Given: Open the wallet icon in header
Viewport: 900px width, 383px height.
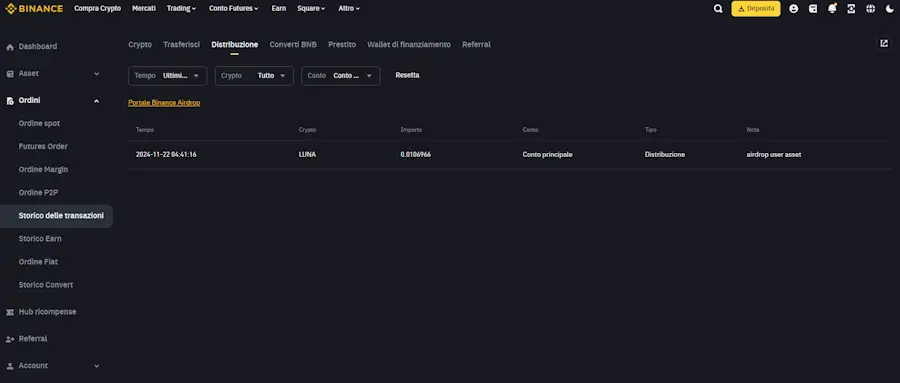Looking at the screenshot, I should click(x=813, y=9).
